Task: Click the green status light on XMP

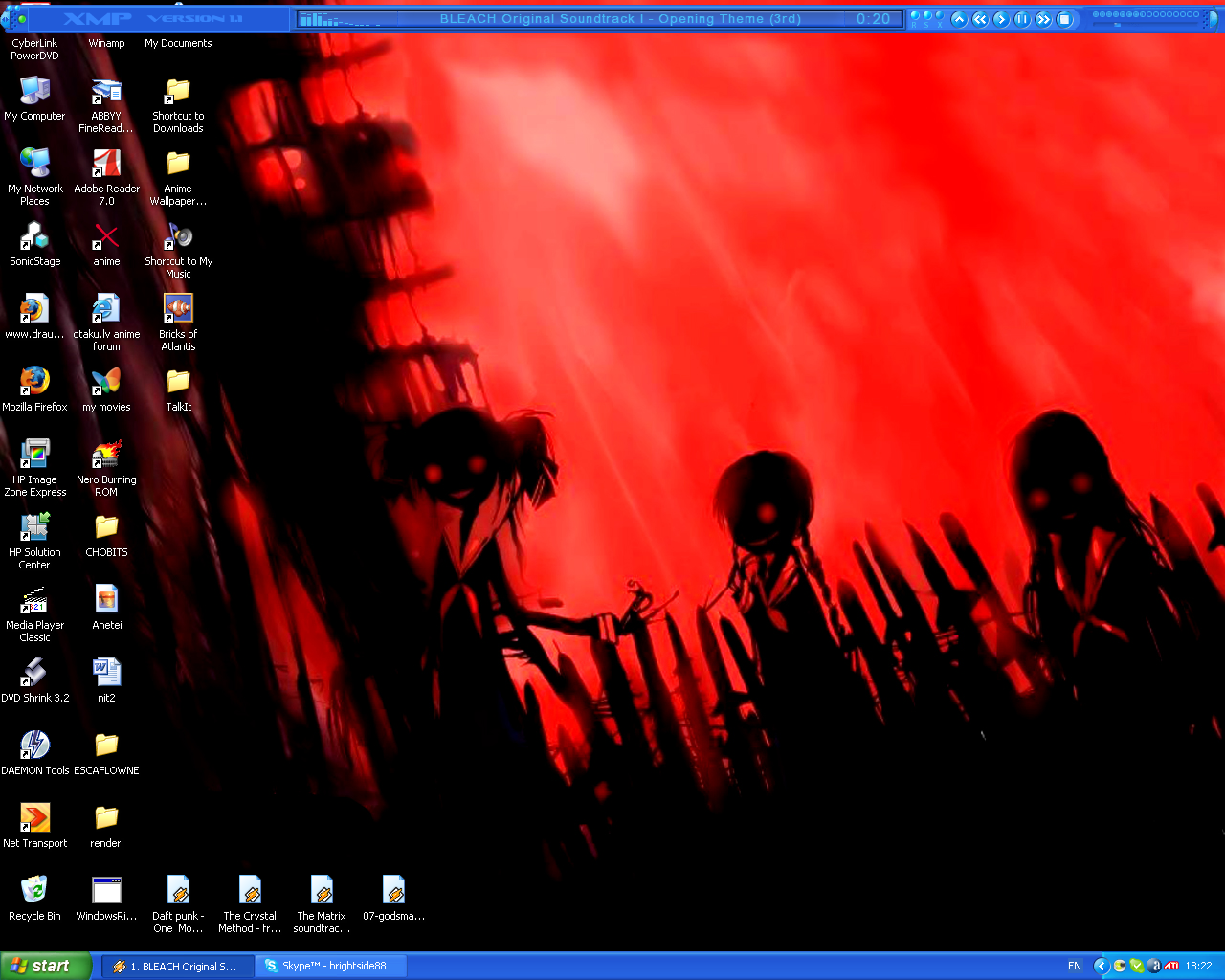Action: click(22, 19)
